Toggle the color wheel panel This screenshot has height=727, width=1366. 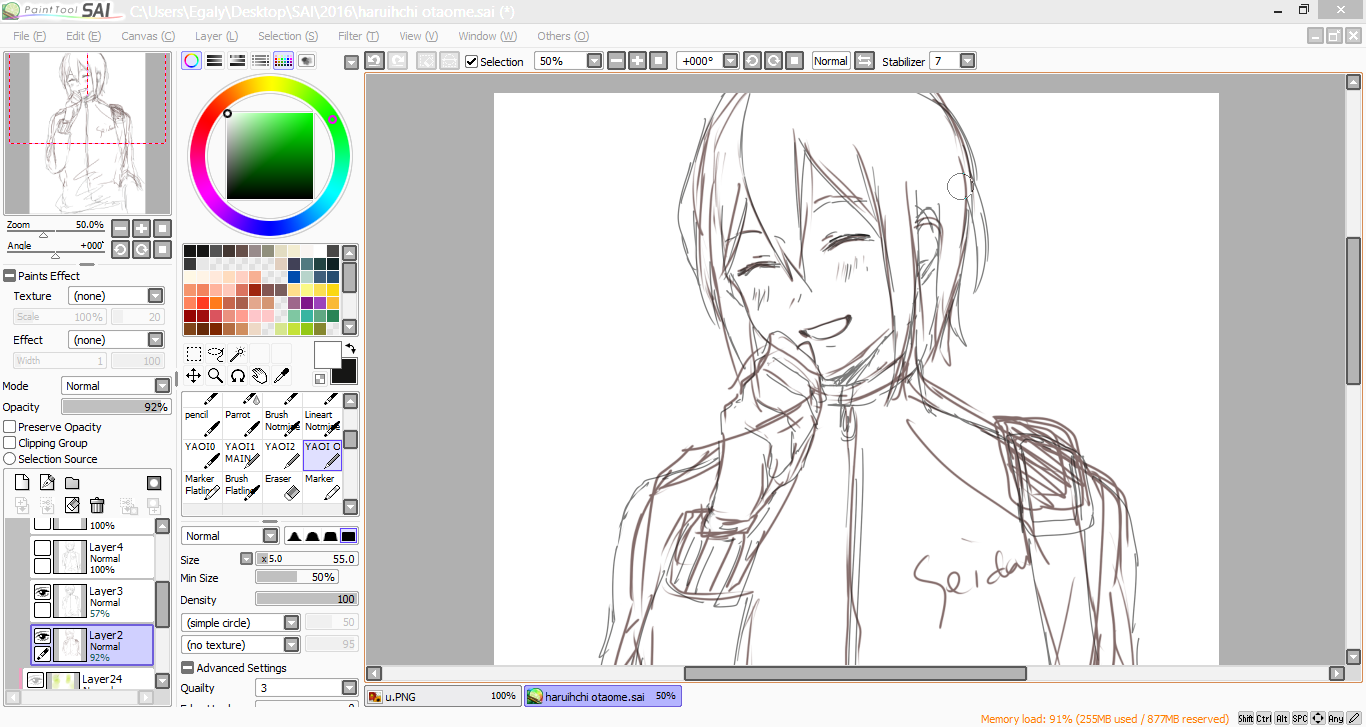coord(191,61)
